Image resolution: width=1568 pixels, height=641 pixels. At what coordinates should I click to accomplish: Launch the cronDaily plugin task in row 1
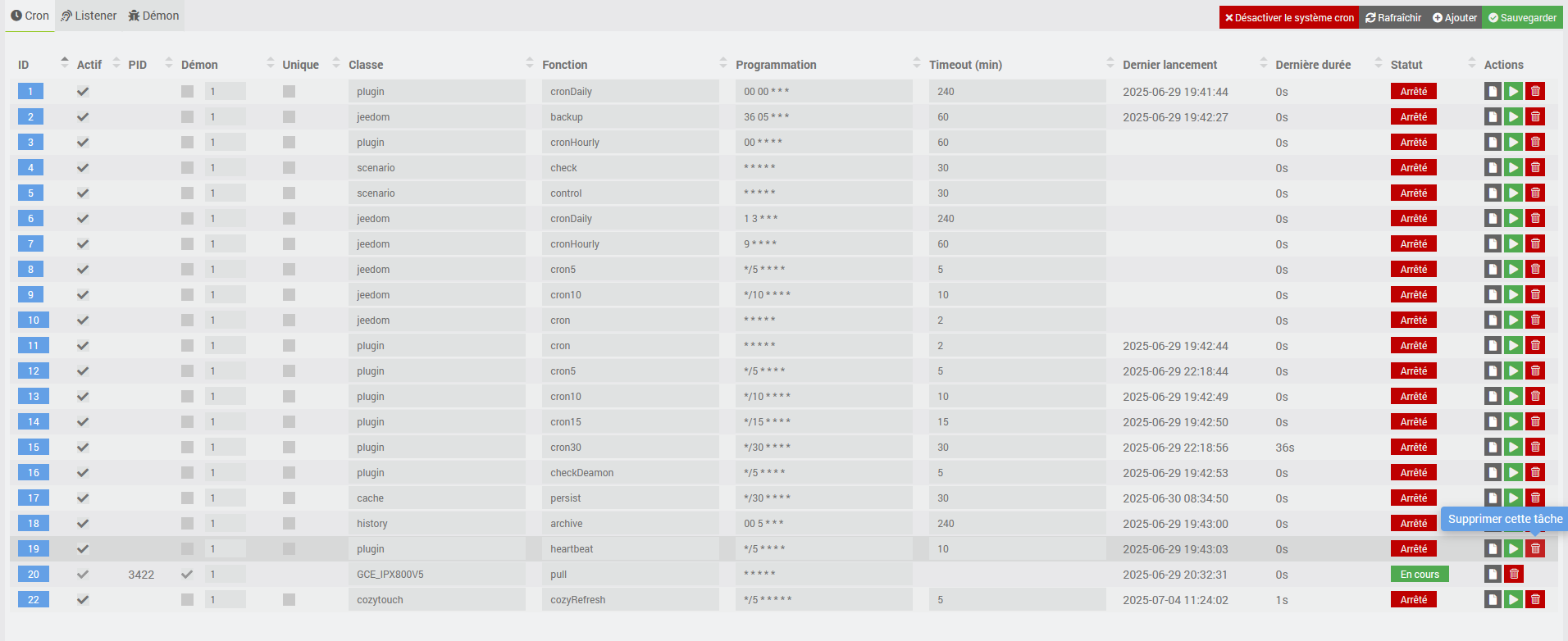tap(1514, 92)
